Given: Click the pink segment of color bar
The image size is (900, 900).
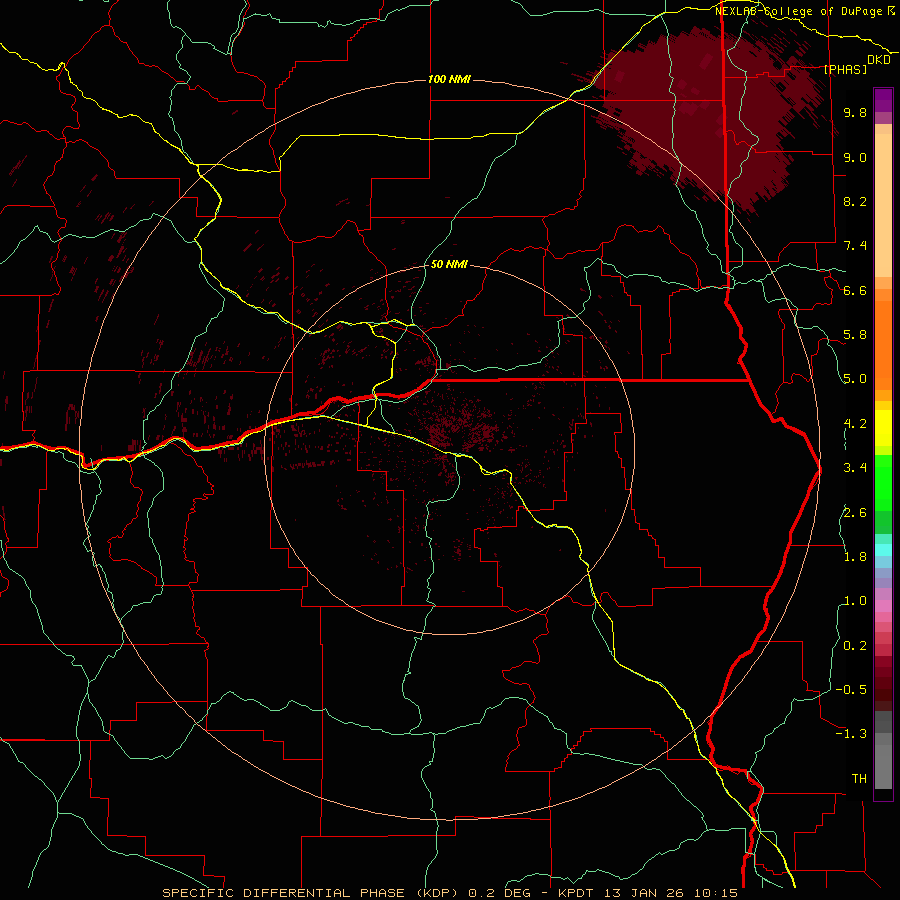Looking at the screenshot, I should coord(883,606).
